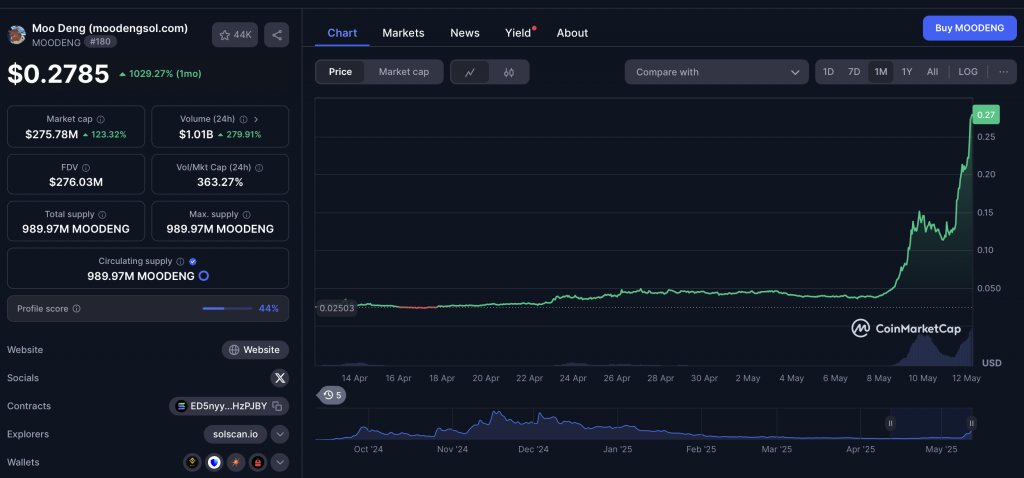Click FDV info icon
This screenshot has height=478, width=1024.
(x=86, y=168)
